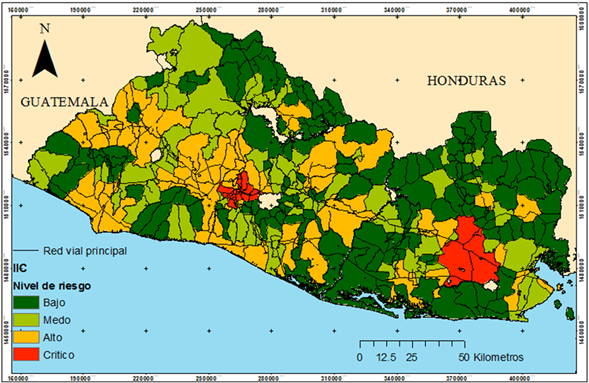This screenshot has width=589, height=383.
Task: Click the Alto legend label text
Action: coord(53,338)
